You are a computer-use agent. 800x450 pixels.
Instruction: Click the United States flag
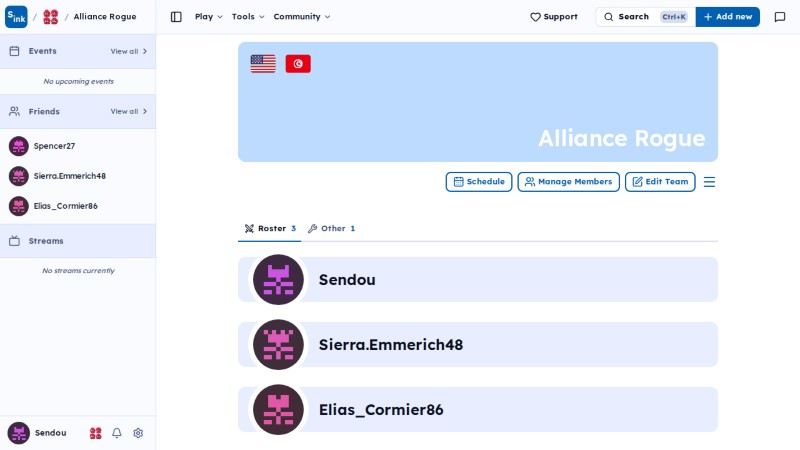263,64
